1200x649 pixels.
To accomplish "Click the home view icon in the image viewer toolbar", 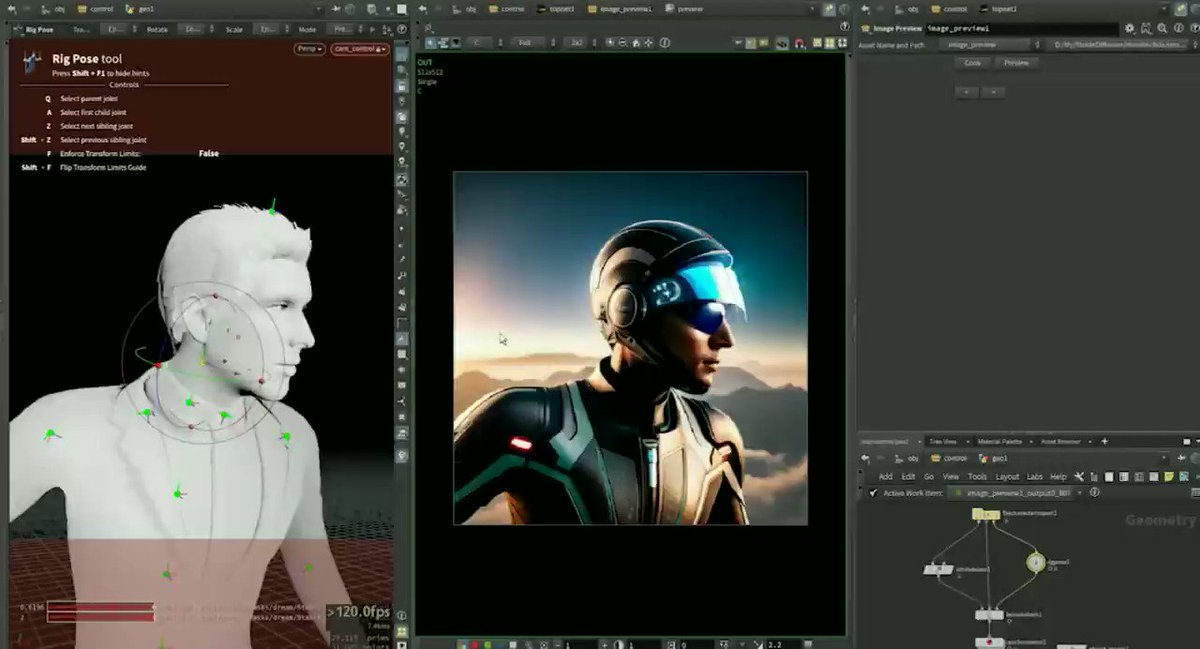I will pos(634,42).
